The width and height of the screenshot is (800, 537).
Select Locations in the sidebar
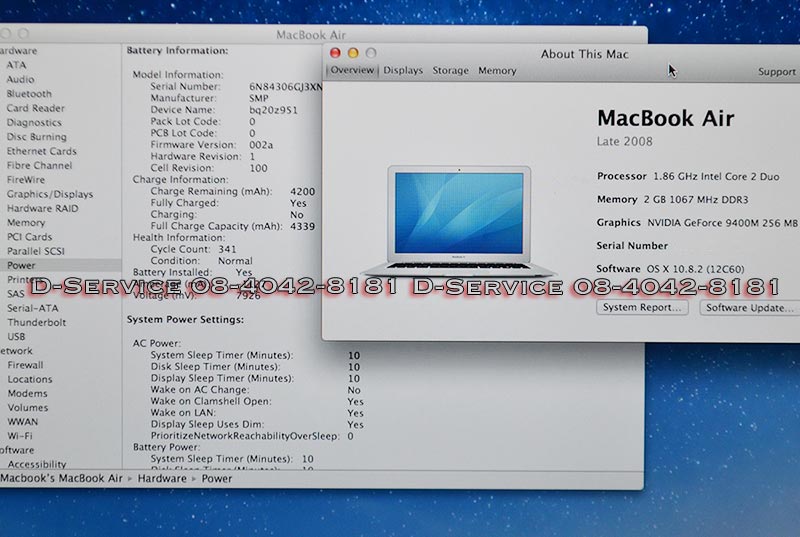30,379
